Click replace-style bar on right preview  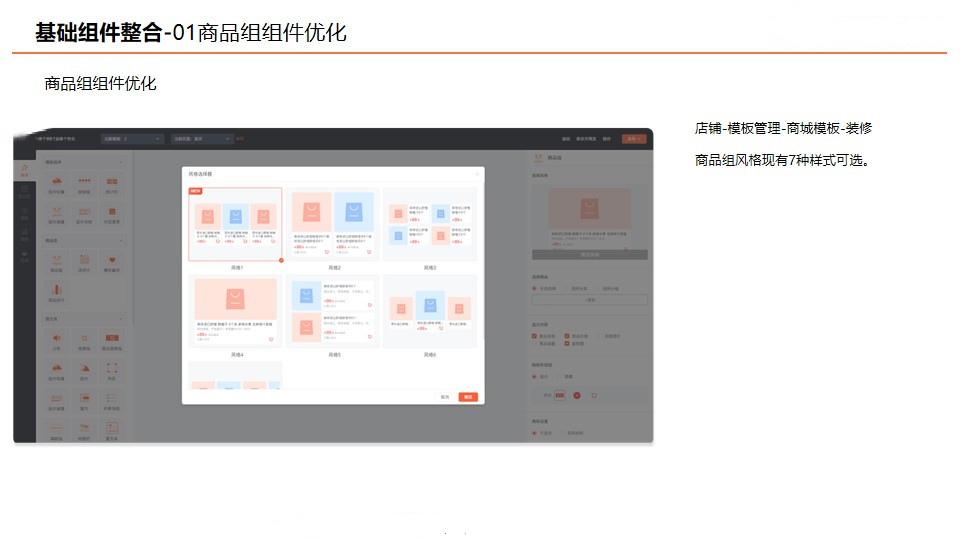(x=590, y=255)
